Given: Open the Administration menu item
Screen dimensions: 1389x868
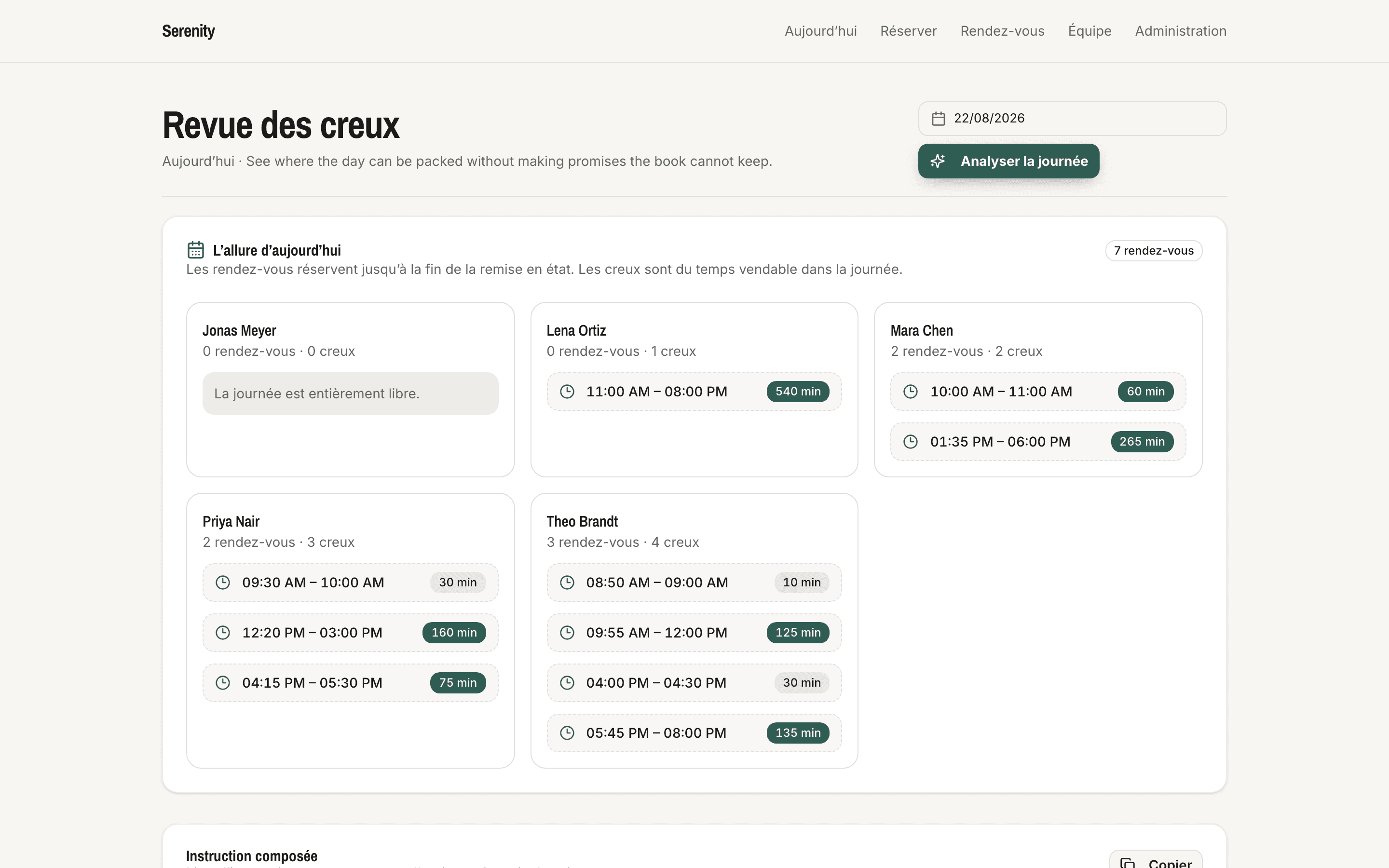Looking at the screenshot, I should click(x=1180, y=31).
